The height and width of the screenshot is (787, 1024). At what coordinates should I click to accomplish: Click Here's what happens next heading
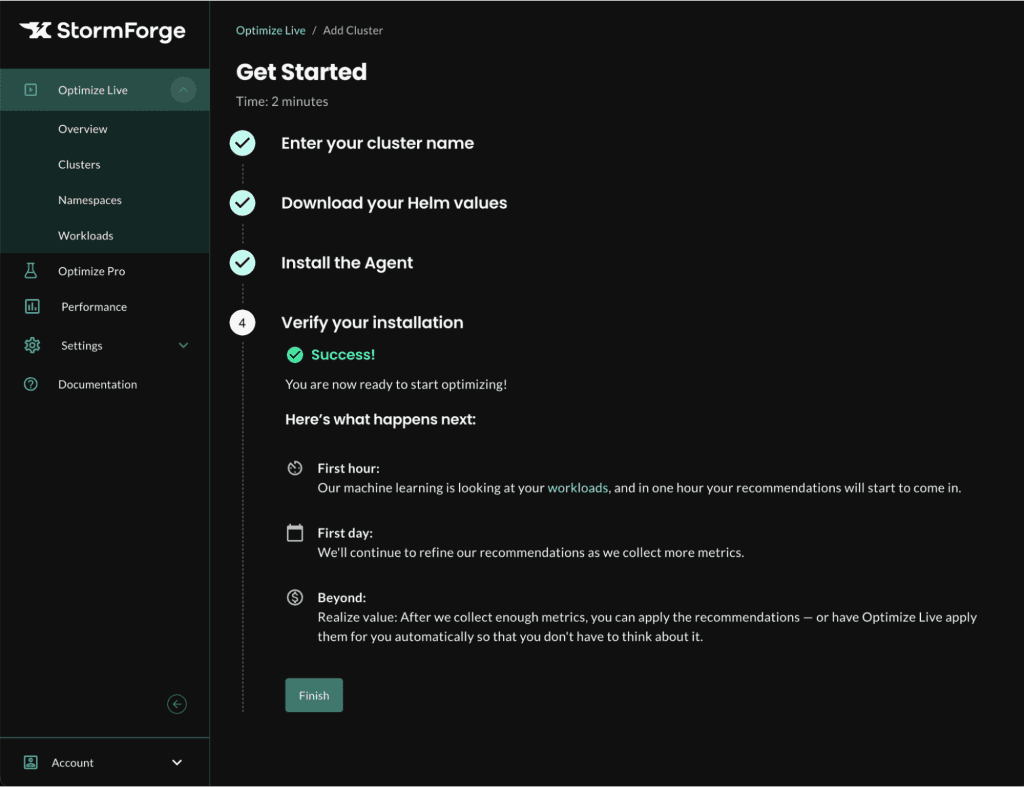pyautogui.click(x=381, y=419)
